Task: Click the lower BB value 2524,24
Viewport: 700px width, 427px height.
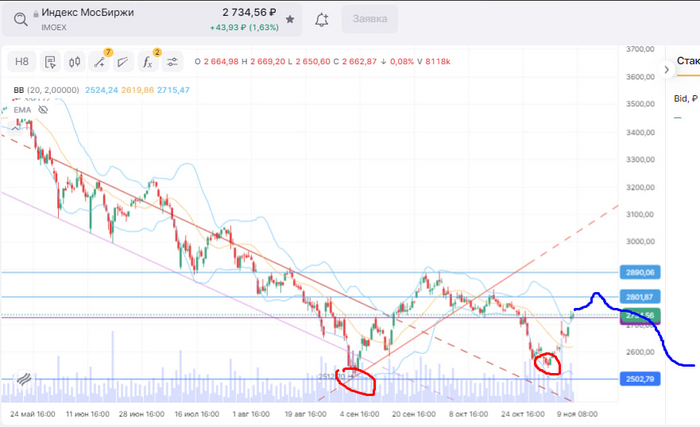Action: (x=101, y=90)
